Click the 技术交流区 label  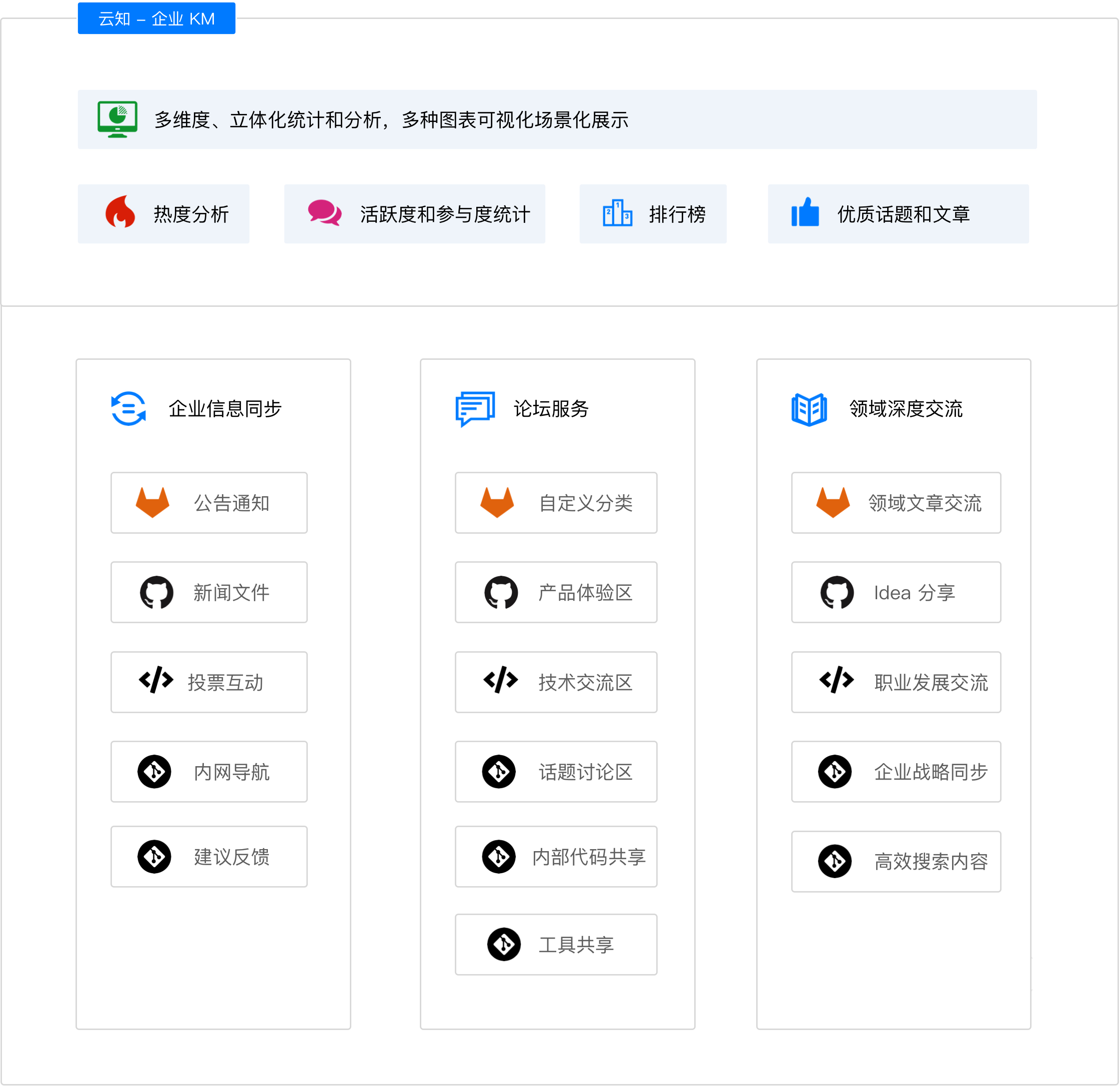click(586, 683)
